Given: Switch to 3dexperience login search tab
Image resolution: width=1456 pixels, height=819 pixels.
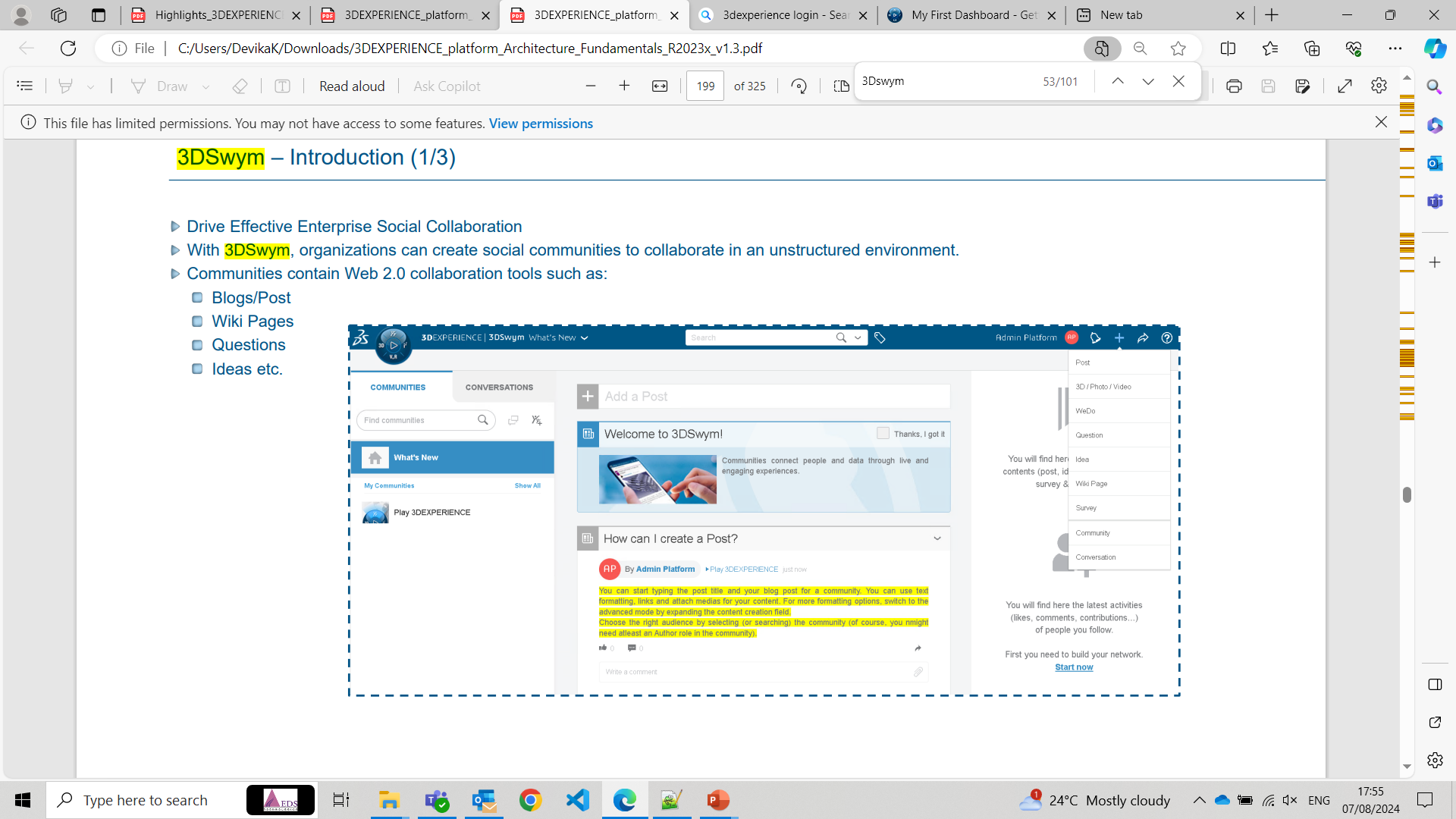Looking at the screenshot, I should (781, 15).
